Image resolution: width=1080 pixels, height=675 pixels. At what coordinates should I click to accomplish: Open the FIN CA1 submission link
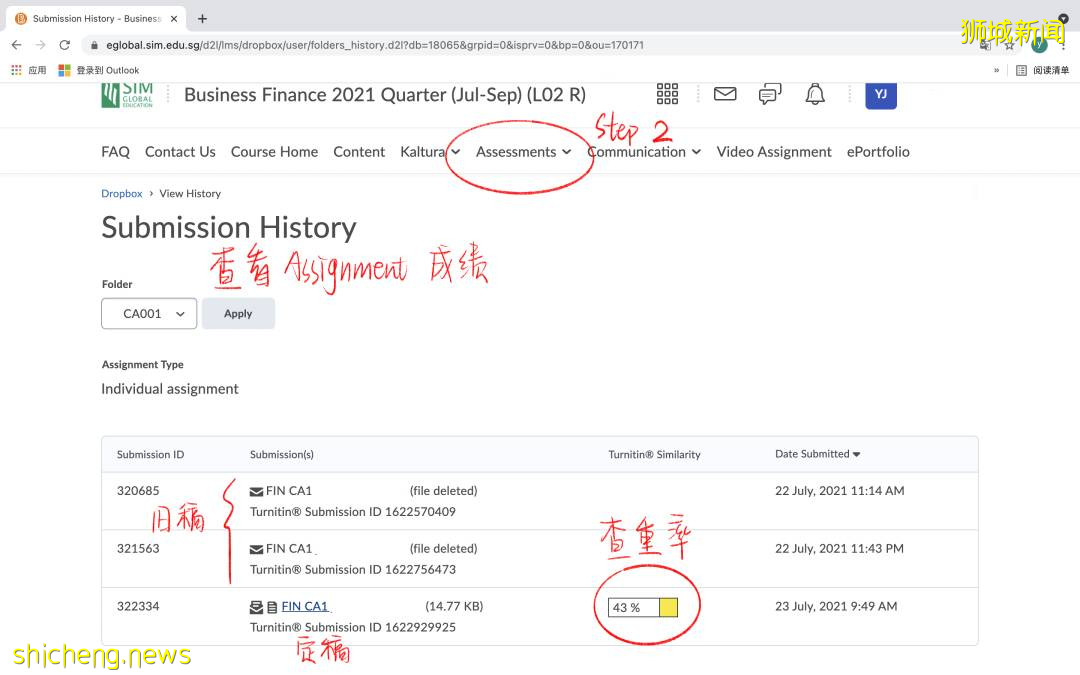pos(304,606)
